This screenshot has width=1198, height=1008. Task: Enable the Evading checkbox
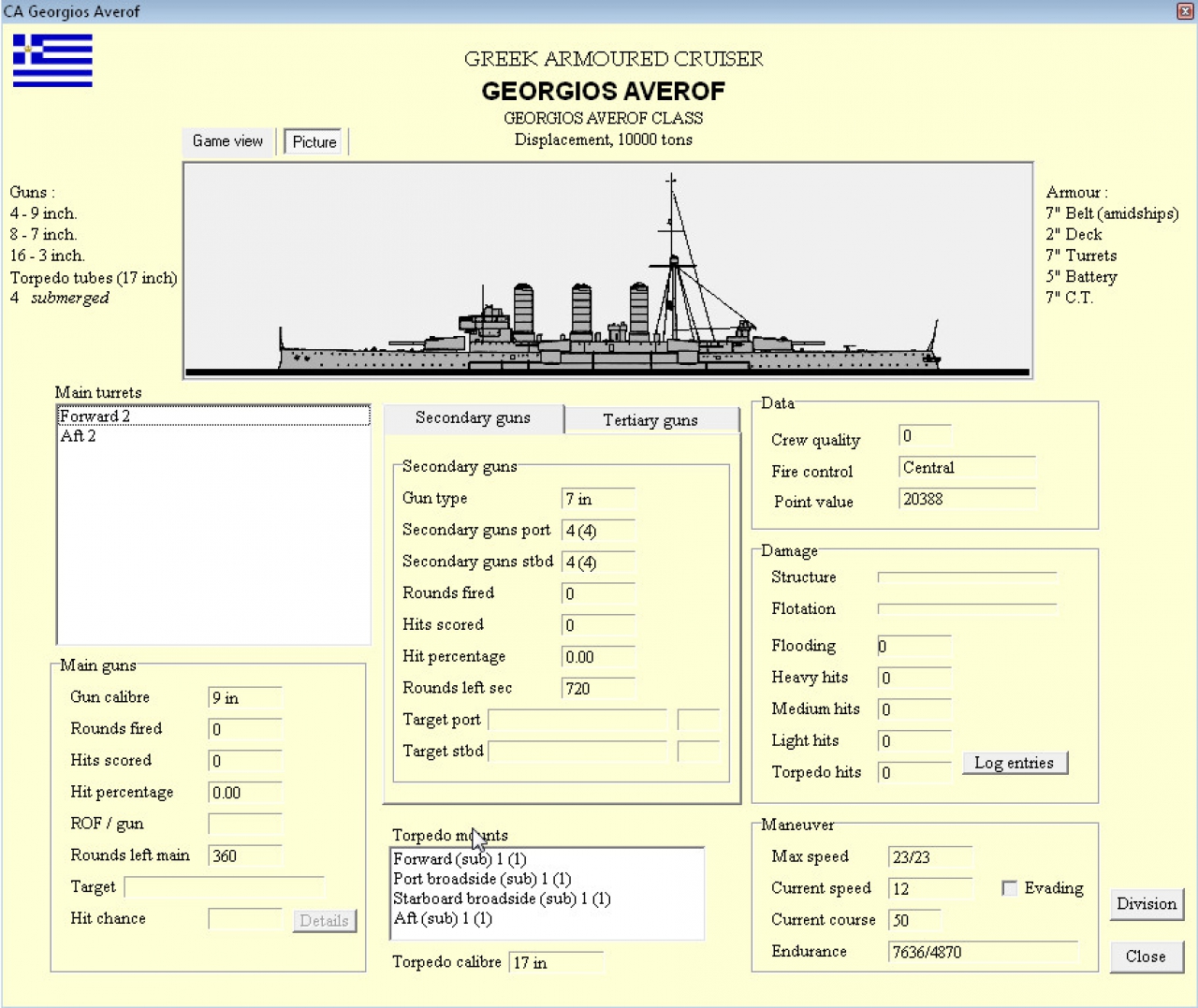[x=1010, y=888]
